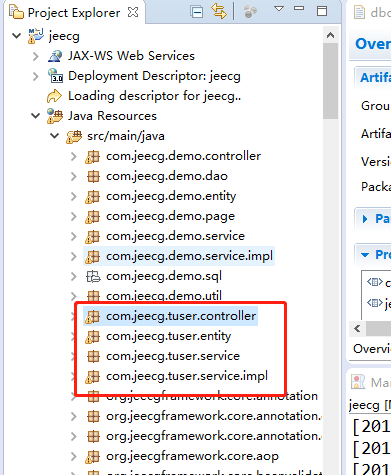This screenshot has width=391, height=475.
Task: Click the Collapse All toolbar icon
Action: [x=197, y=12]
